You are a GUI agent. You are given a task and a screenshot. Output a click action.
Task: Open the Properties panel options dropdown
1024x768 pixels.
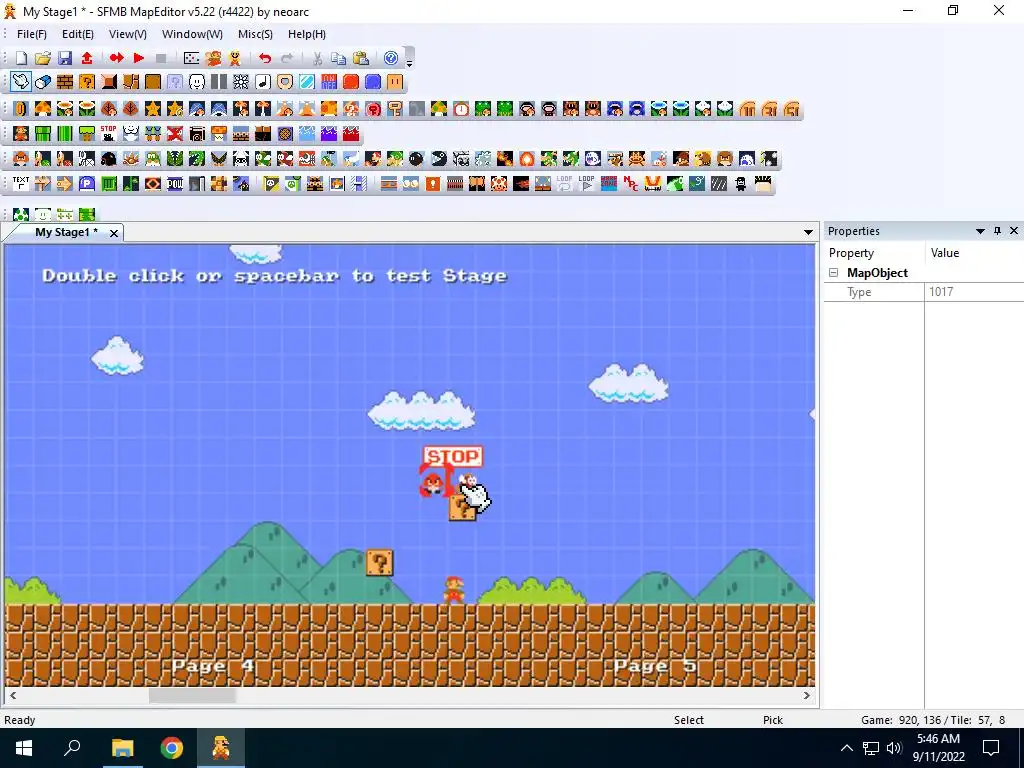point(980,231)
